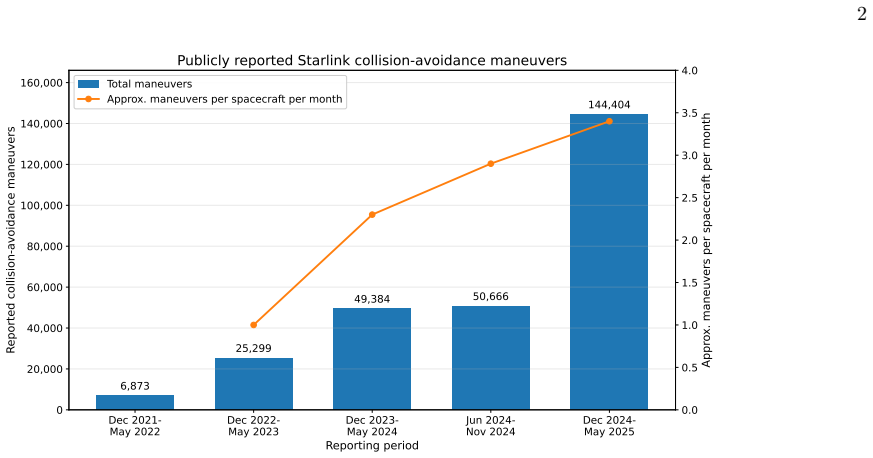Viewport: 873px width, 458px height.
Task: Click the blue Total maneuvers legend swatch
Action: (89, 84)
